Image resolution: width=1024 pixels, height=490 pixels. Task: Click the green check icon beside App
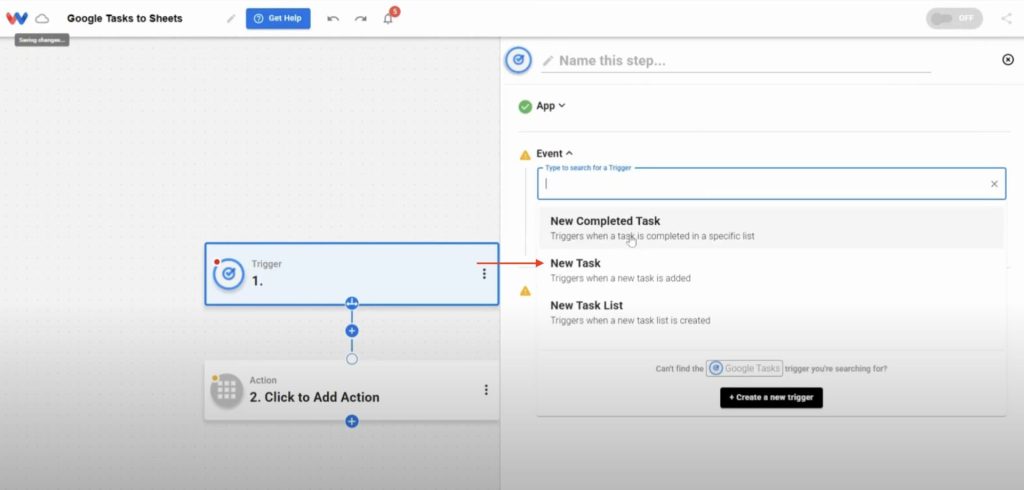(x=525, y=106)
